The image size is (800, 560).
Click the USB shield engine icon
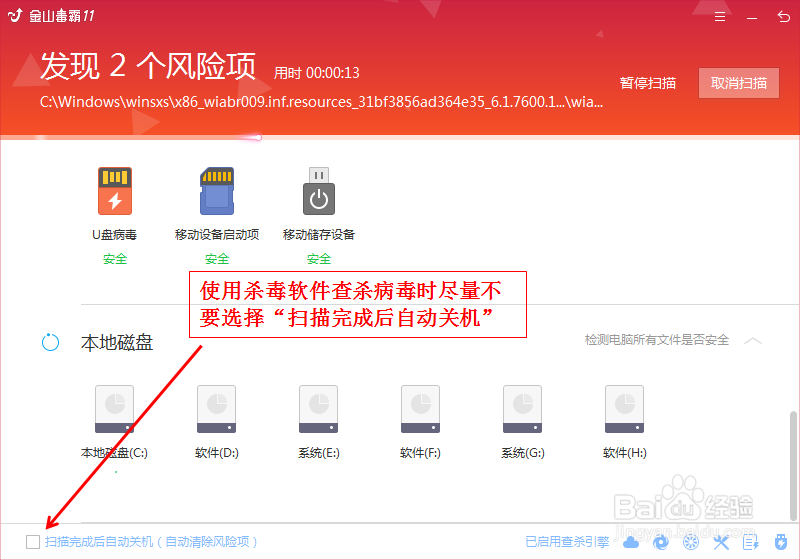click(x=781, y=542)
